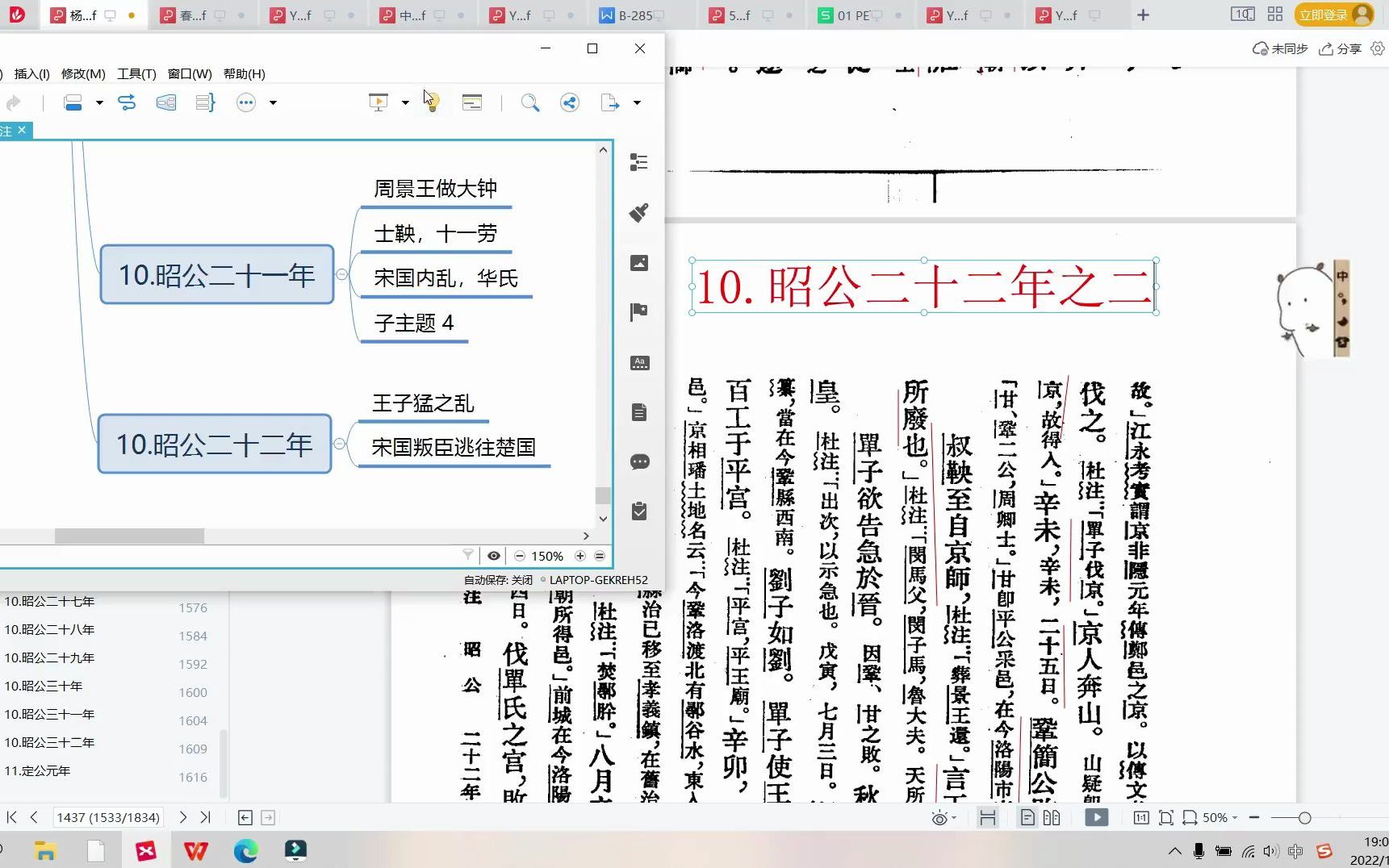This screenshot has width=1389, height=868.
Task: Go to first page in PDF reader
Action: (11, 817)
